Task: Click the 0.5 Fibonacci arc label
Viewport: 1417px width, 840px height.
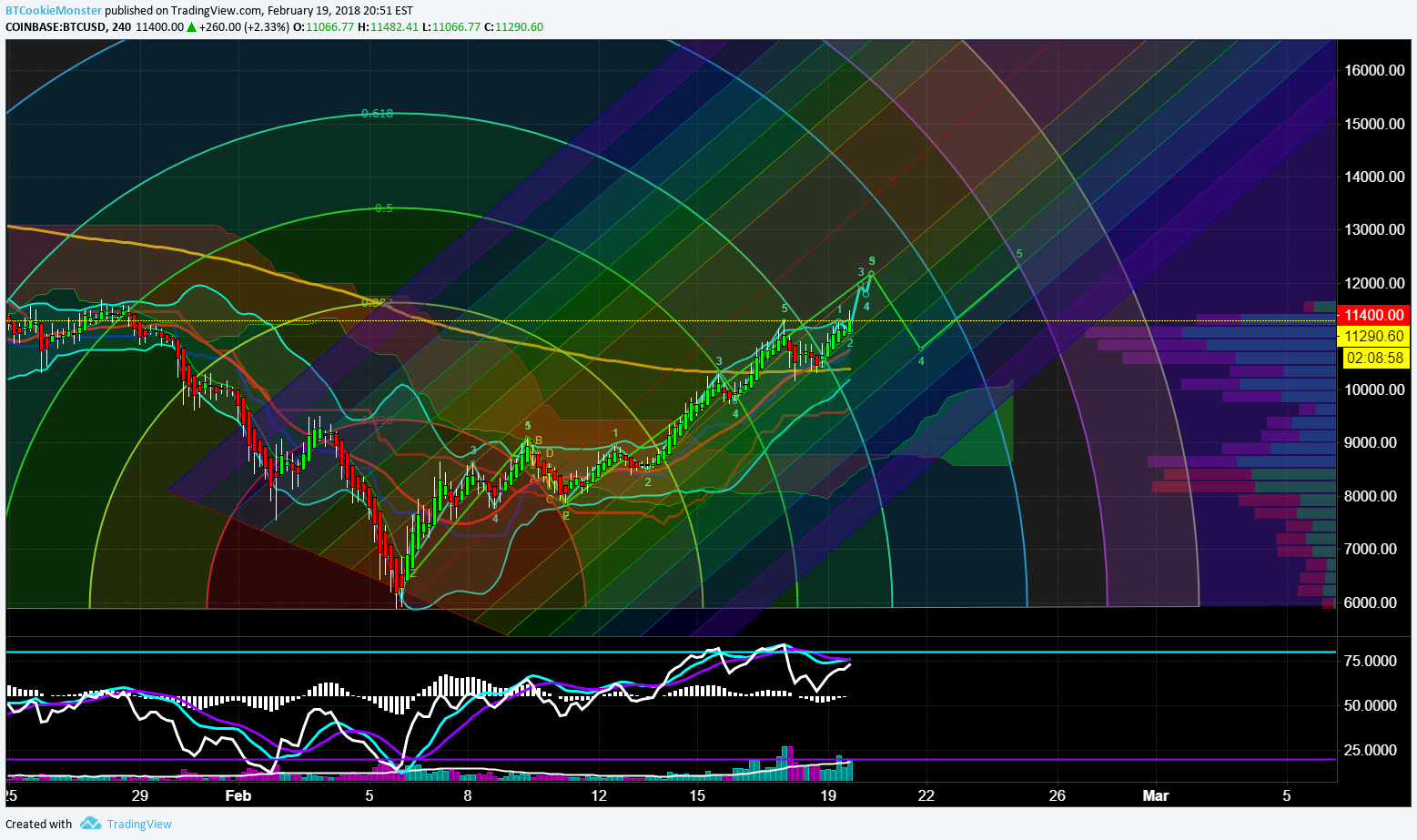Action: tap(384, 208)
